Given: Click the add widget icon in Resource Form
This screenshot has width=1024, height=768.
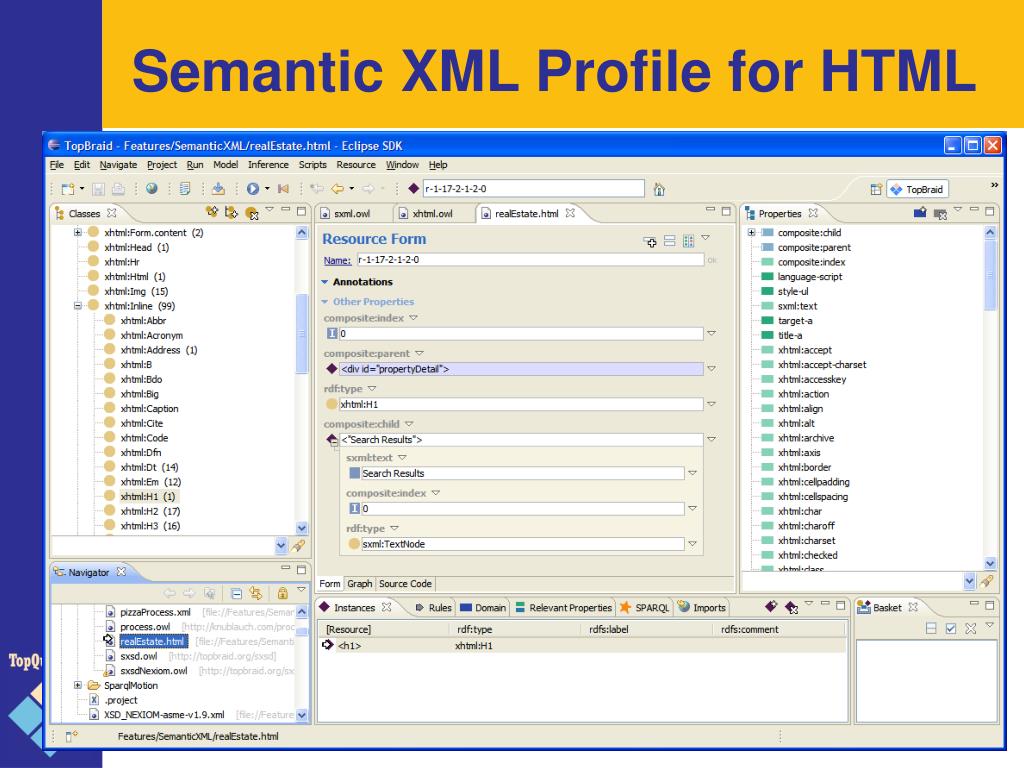Looking at the screenshot, I should [x=650, y=242].
